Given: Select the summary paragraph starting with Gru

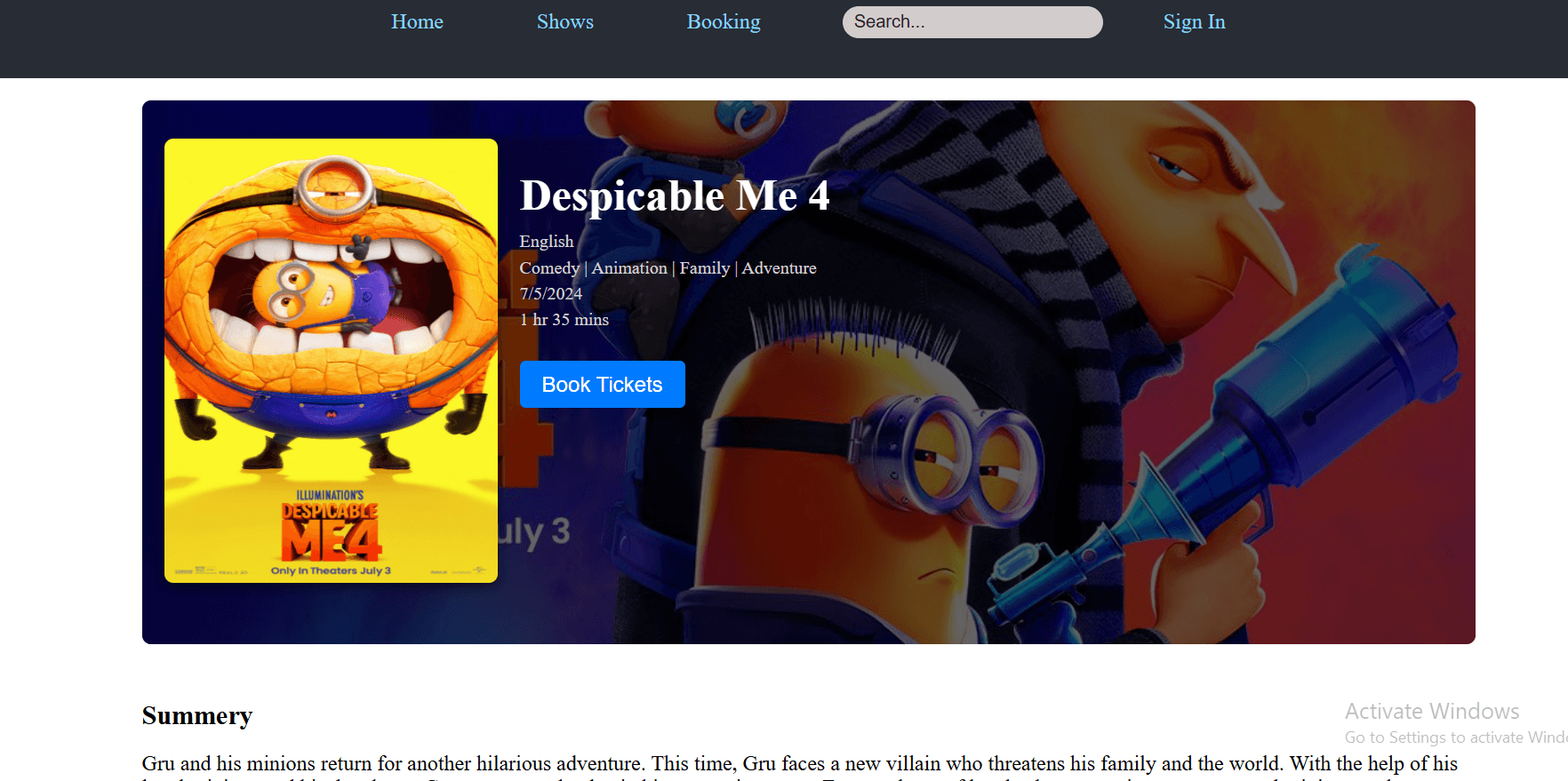Looking at the screenshot, I should click(x=800, y=767).
